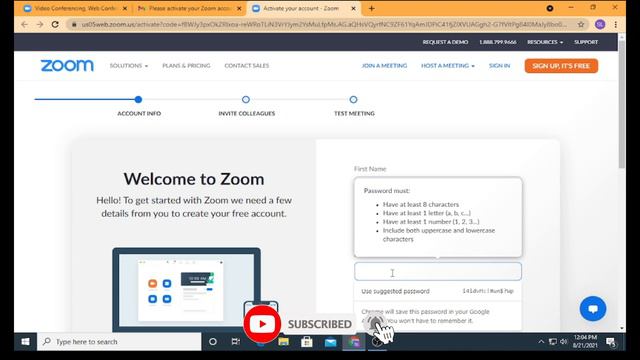Viewport: 640px width, 360px height.
Task: Click the Cortana circle icon
Action: 213,342
